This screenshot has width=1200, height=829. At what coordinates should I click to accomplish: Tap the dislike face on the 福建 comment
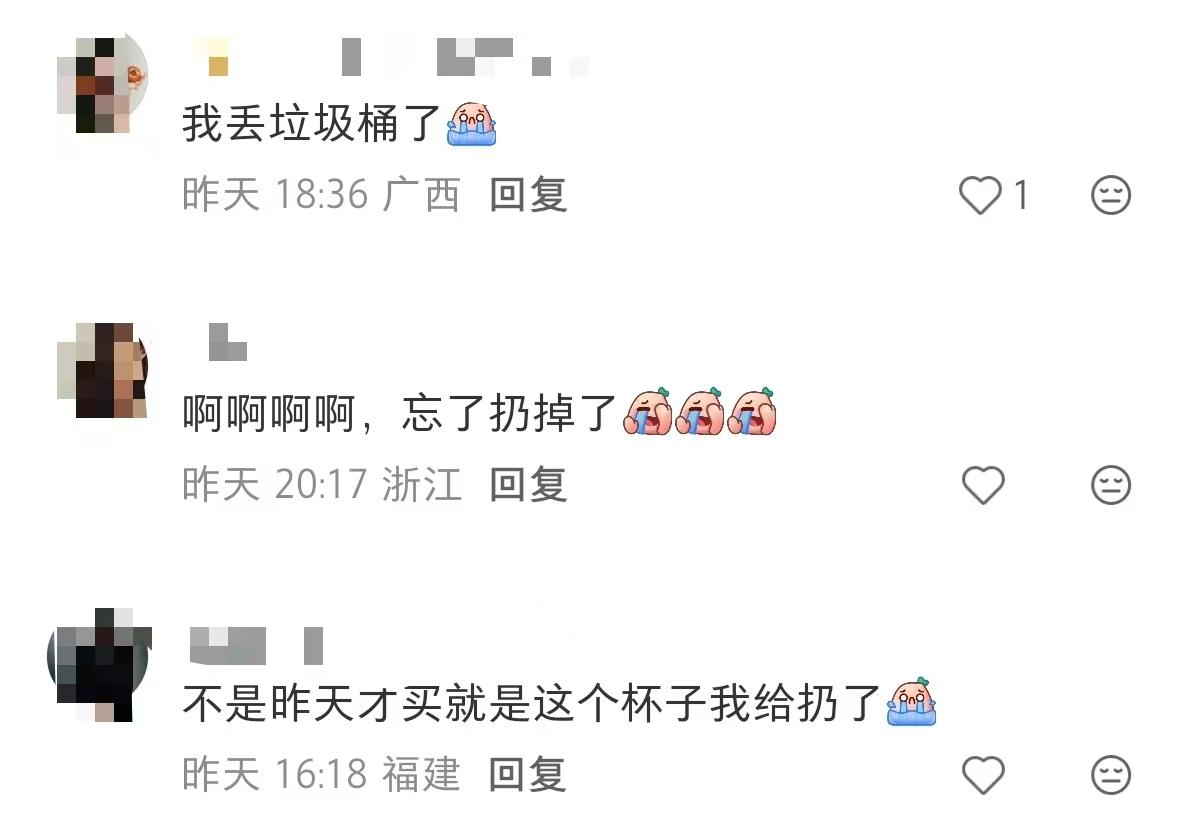1110,775
